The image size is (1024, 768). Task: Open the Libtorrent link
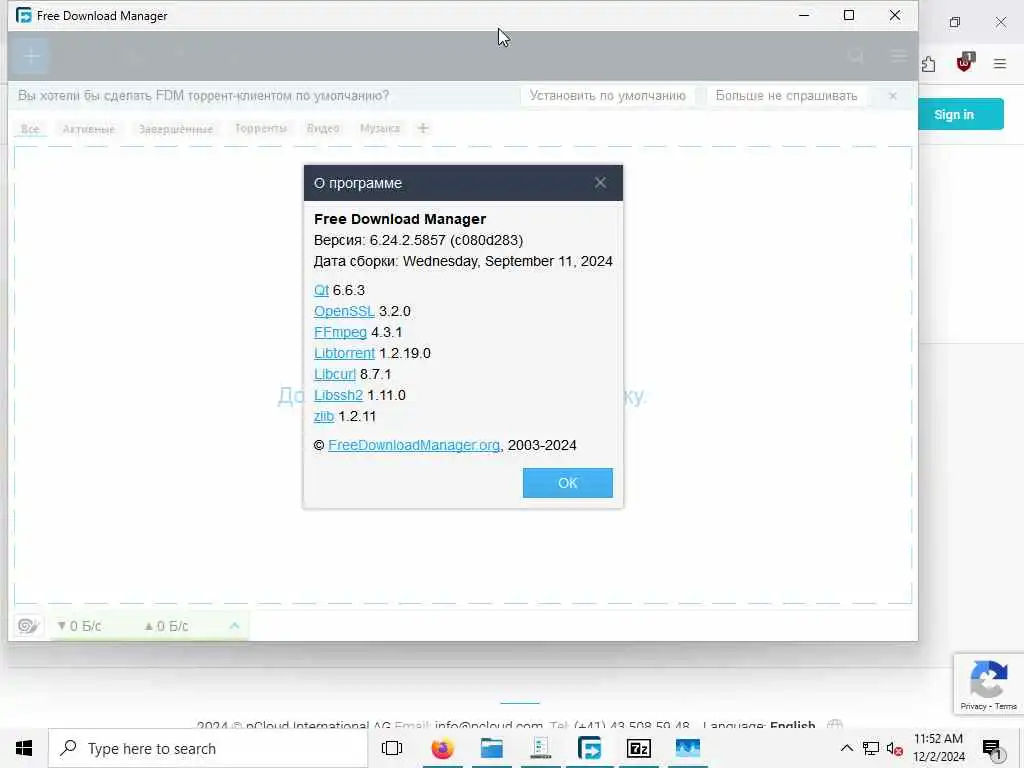click(344, 353)
